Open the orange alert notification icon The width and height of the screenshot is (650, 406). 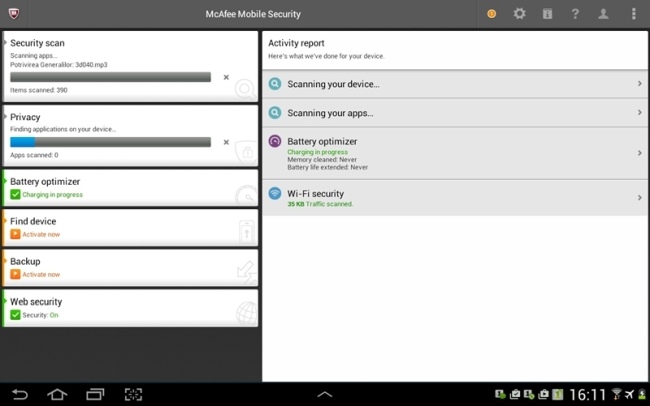(x=492, y=14)
